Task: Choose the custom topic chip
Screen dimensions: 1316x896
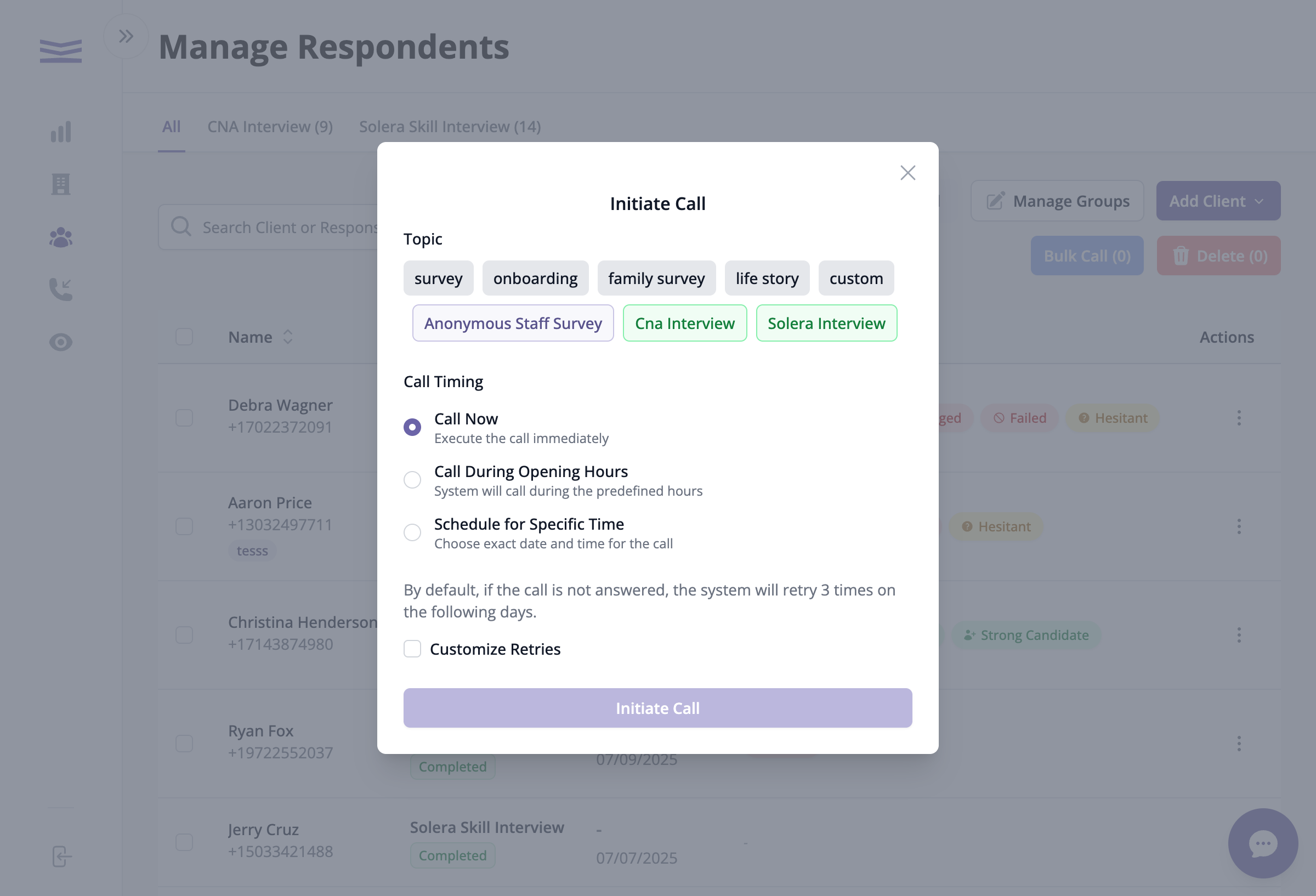Action: click(x=855, y=278)
